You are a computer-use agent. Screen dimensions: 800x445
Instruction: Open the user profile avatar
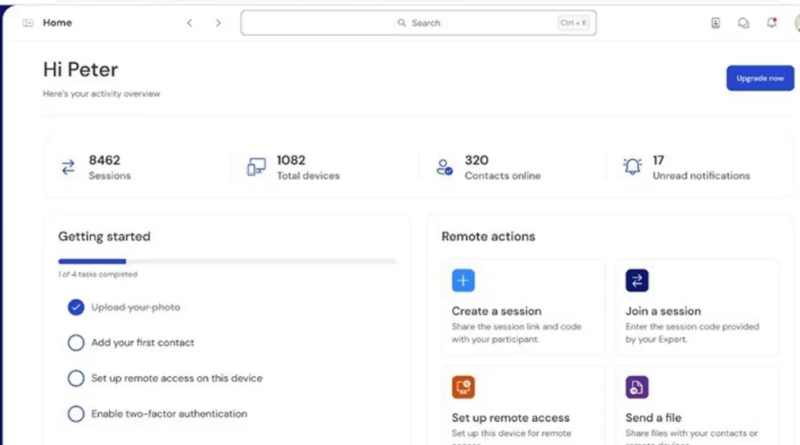coord(796,23)
